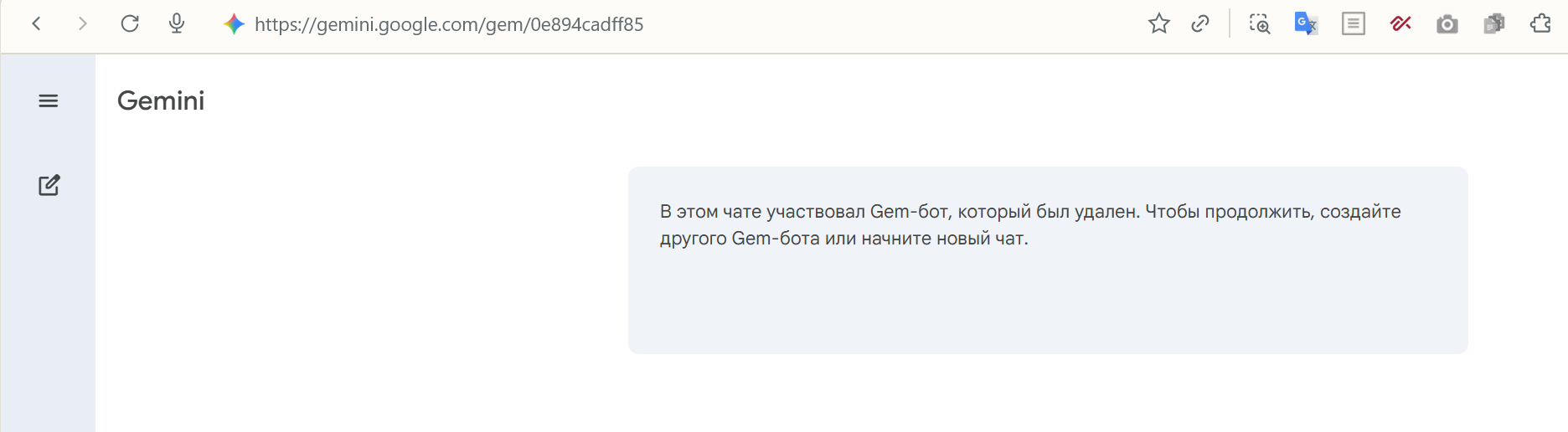1568x432 pixels.
Task: Click the gemini.google.com URL address field
Action: tap(449, 24)
